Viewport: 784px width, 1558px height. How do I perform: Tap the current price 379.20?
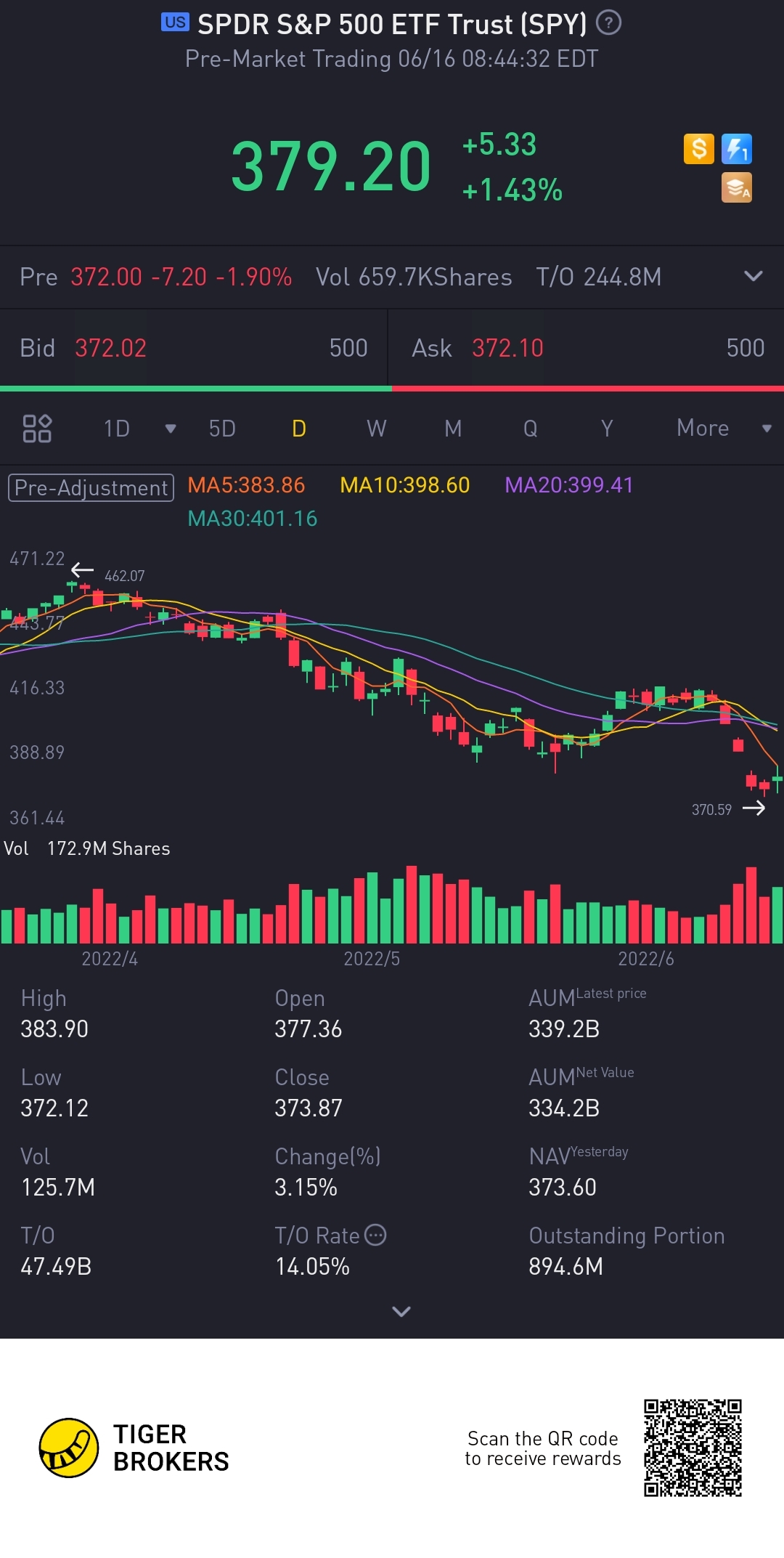(x=331, y=166)
